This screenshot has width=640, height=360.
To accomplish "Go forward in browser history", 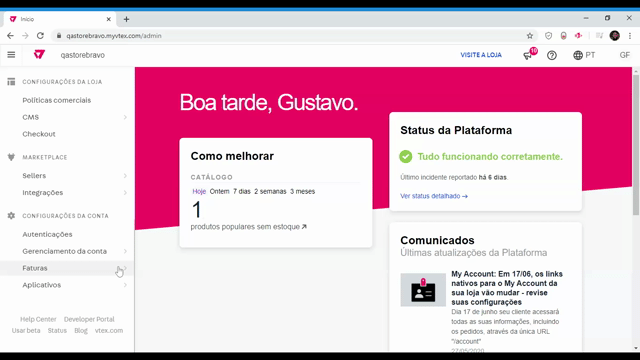I will (25, 36).
